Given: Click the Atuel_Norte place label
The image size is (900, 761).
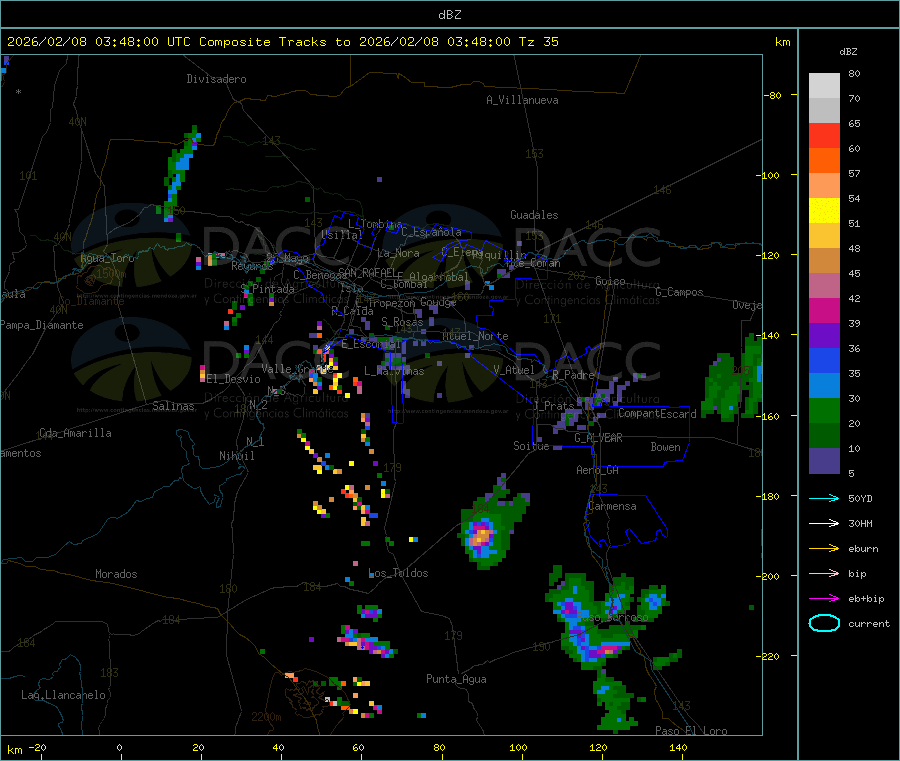Looking at the screenshot, I should [475, 336].
